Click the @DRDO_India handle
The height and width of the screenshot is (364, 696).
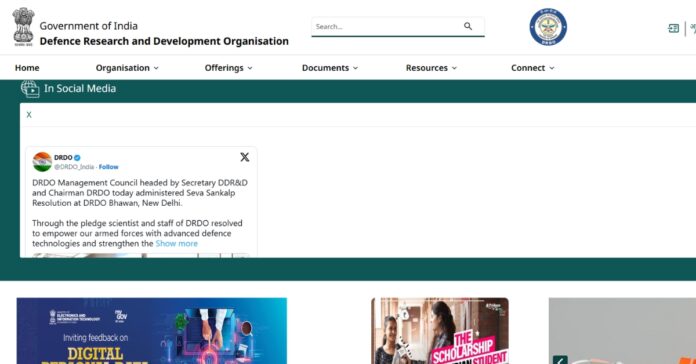[x=74, y=167]
